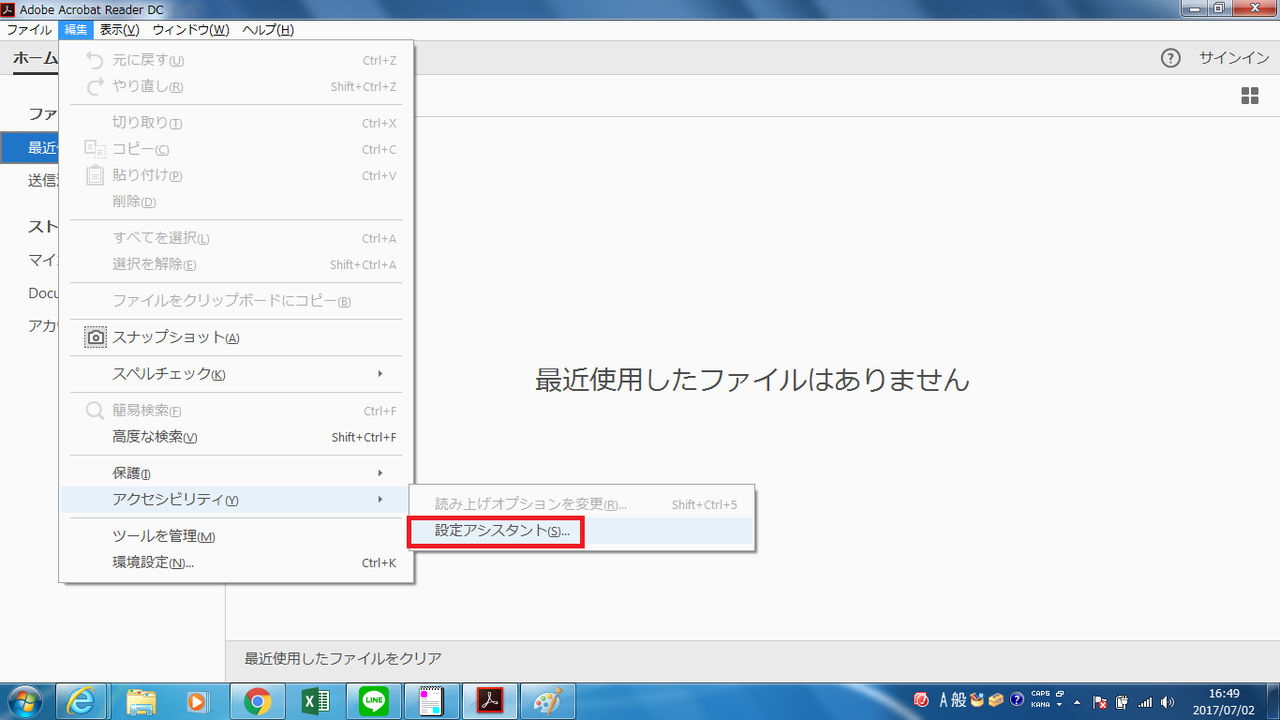This screenshot has height=720, width=1280.
Task: Toggle the CAPS indicator in the language bar
Action: [1040, 694]
